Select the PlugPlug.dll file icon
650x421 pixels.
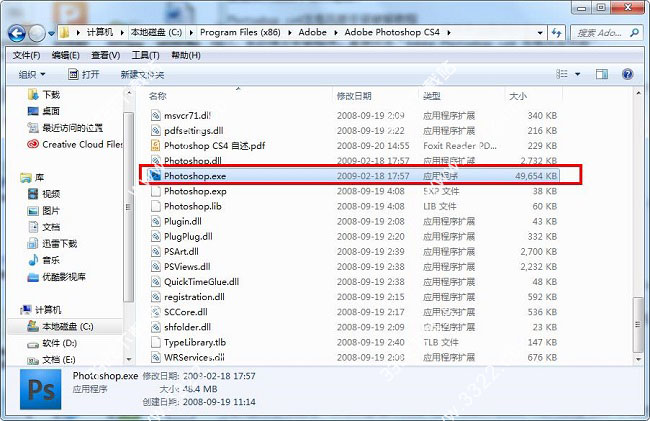(x=155, y=237)
